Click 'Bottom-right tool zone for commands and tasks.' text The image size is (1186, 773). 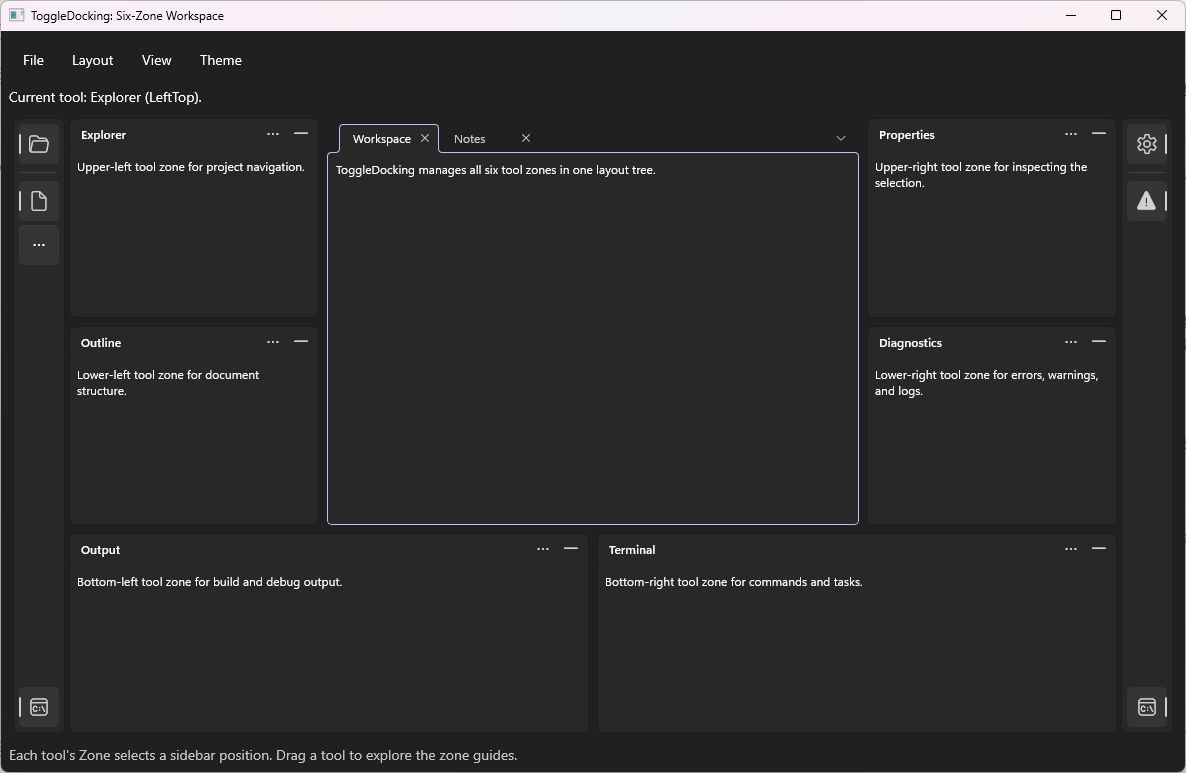click(x=734, y=582)
